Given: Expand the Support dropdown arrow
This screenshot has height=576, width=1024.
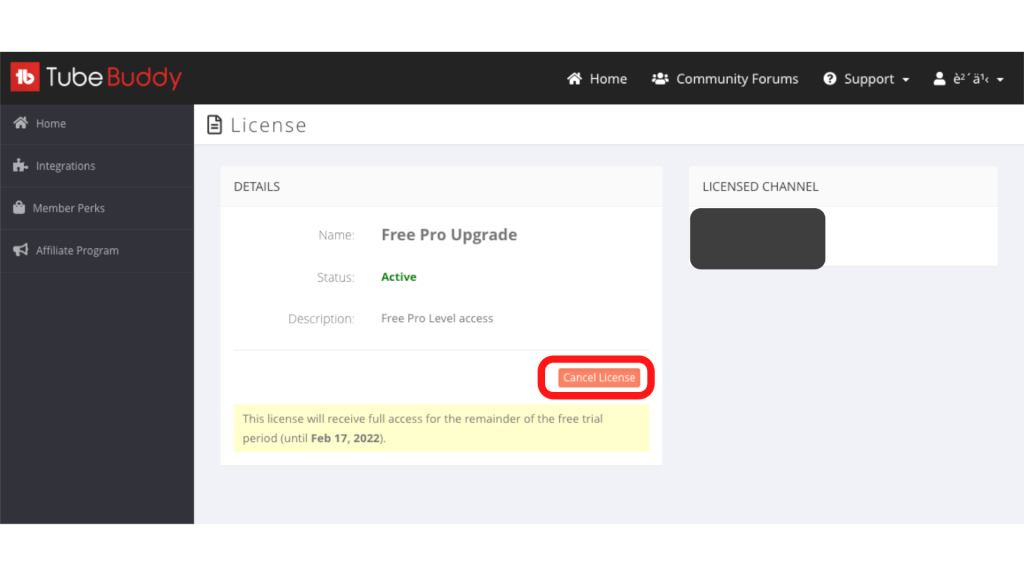Looking at the screenshot, I should (906, 80).
